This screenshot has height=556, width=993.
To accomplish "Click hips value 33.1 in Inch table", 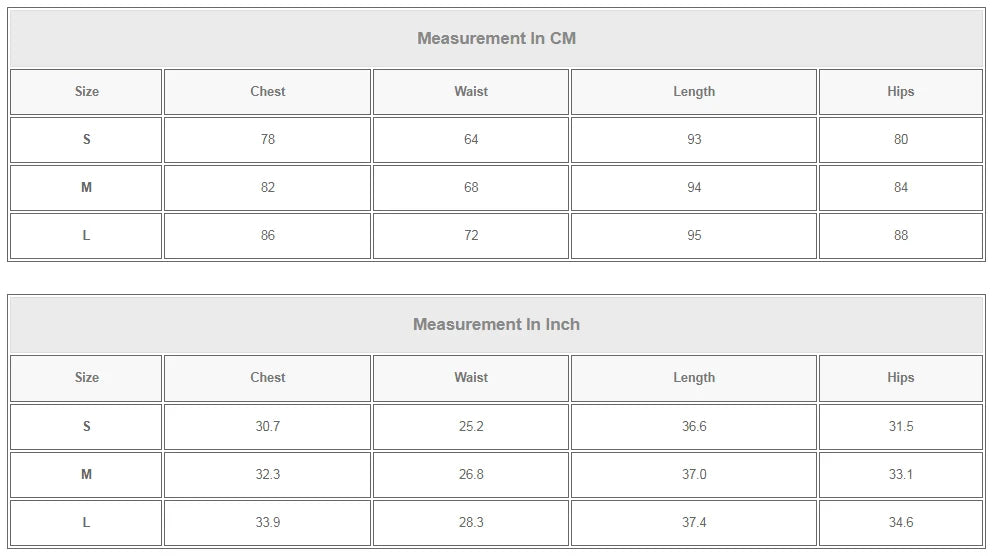I will [x=900, y=475].
